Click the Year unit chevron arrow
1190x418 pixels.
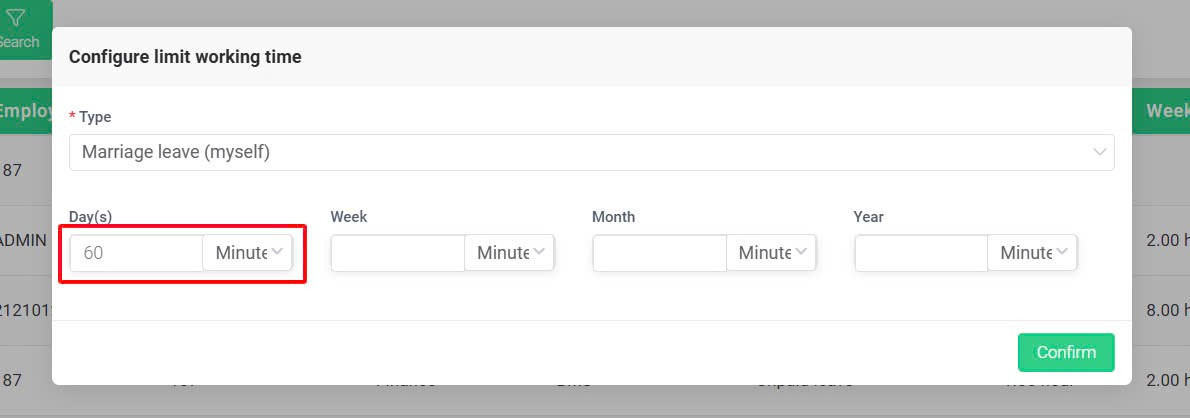[1062, 252]
